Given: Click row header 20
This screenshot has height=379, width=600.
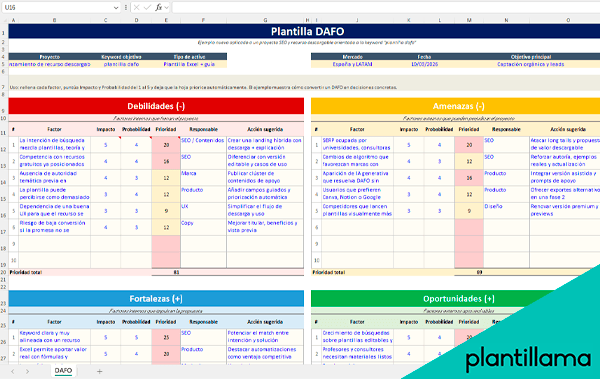Looking at the screenshot, I should click(x=3, y=272).
